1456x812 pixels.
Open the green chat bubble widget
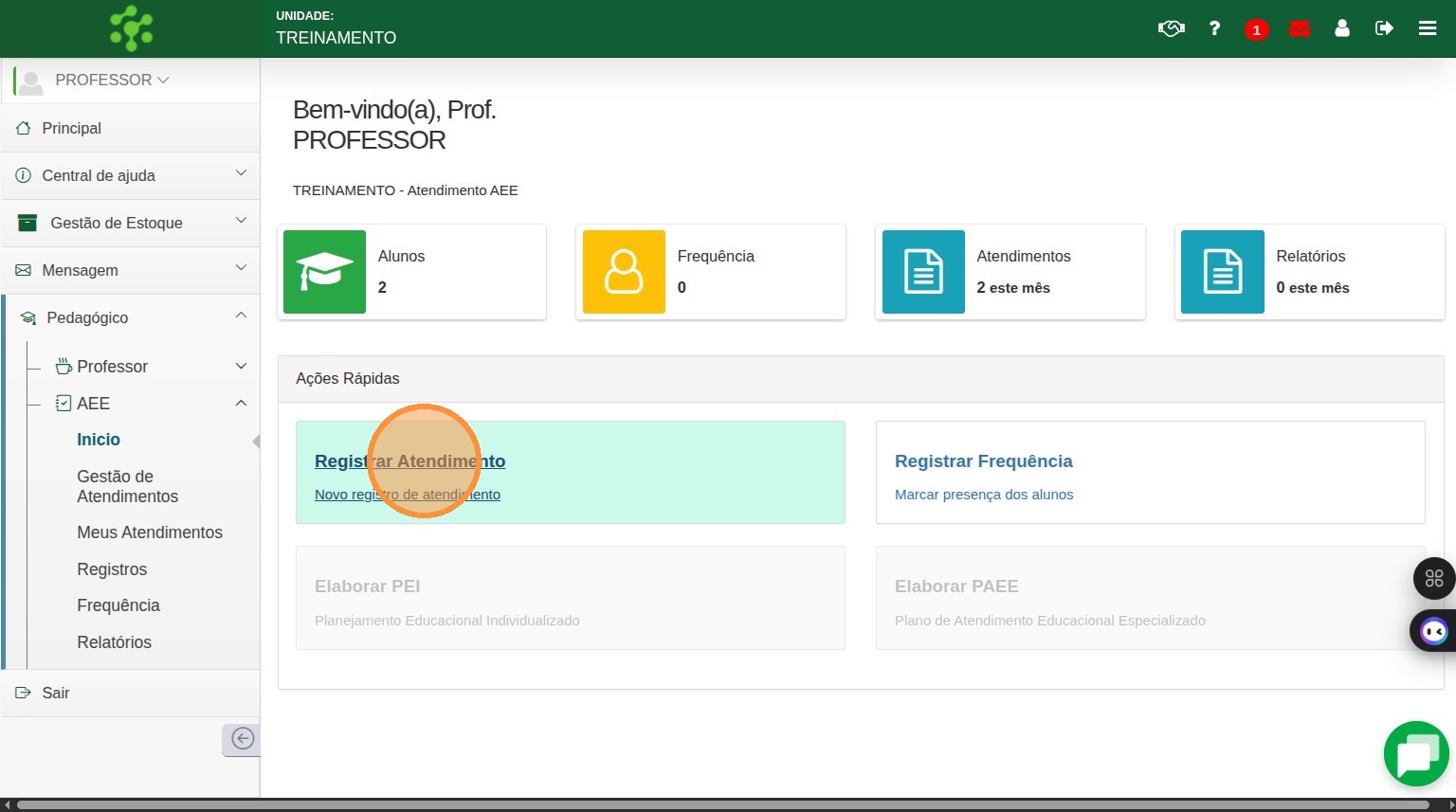coord(1416,754)
